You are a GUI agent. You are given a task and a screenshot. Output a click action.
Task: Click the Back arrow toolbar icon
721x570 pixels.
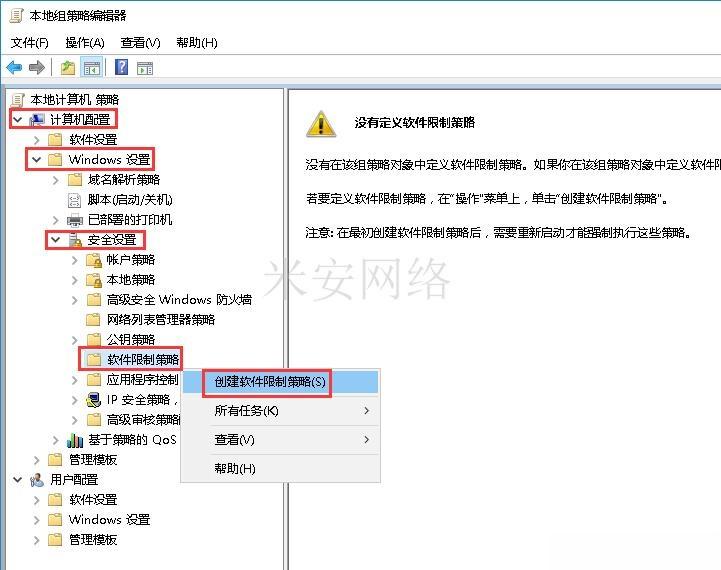14,68
